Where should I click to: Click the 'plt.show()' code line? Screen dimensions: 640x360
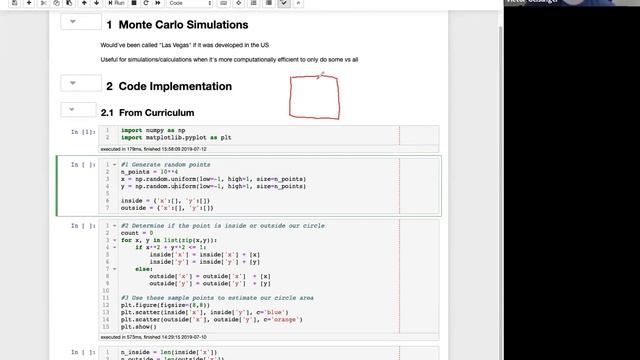[x=138, y=327]
